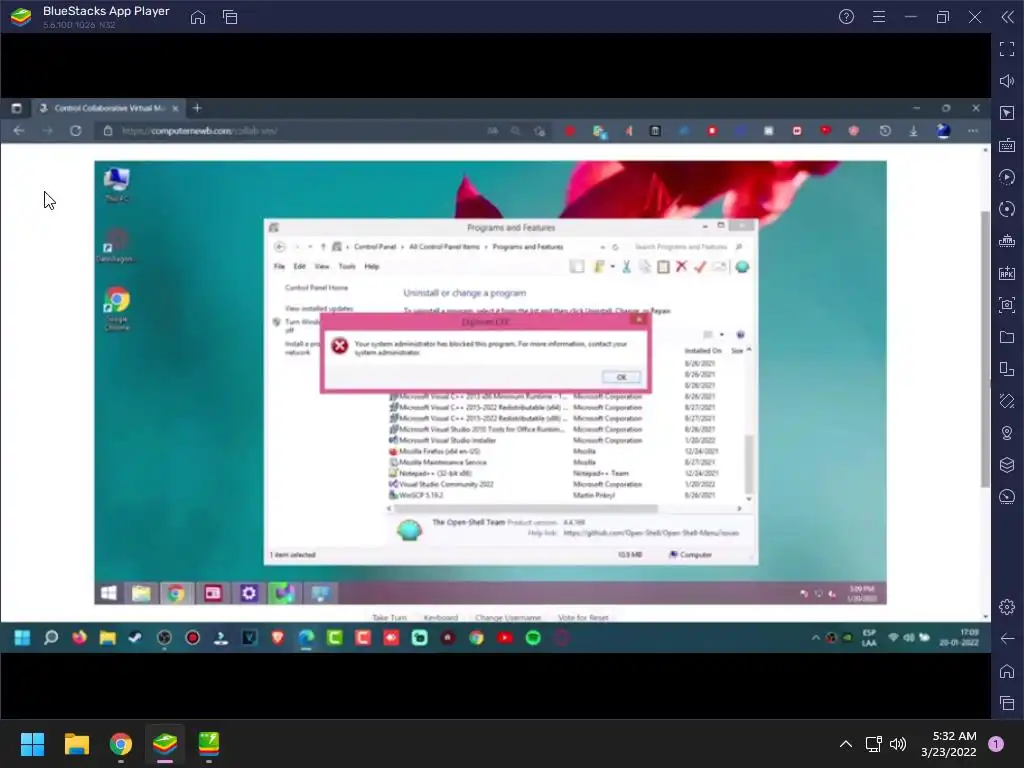The width and height of the screenshot is (1024, 768).
Task: Click the BlueStacks home icon in title bar
Action: click(x=198, y=17)
